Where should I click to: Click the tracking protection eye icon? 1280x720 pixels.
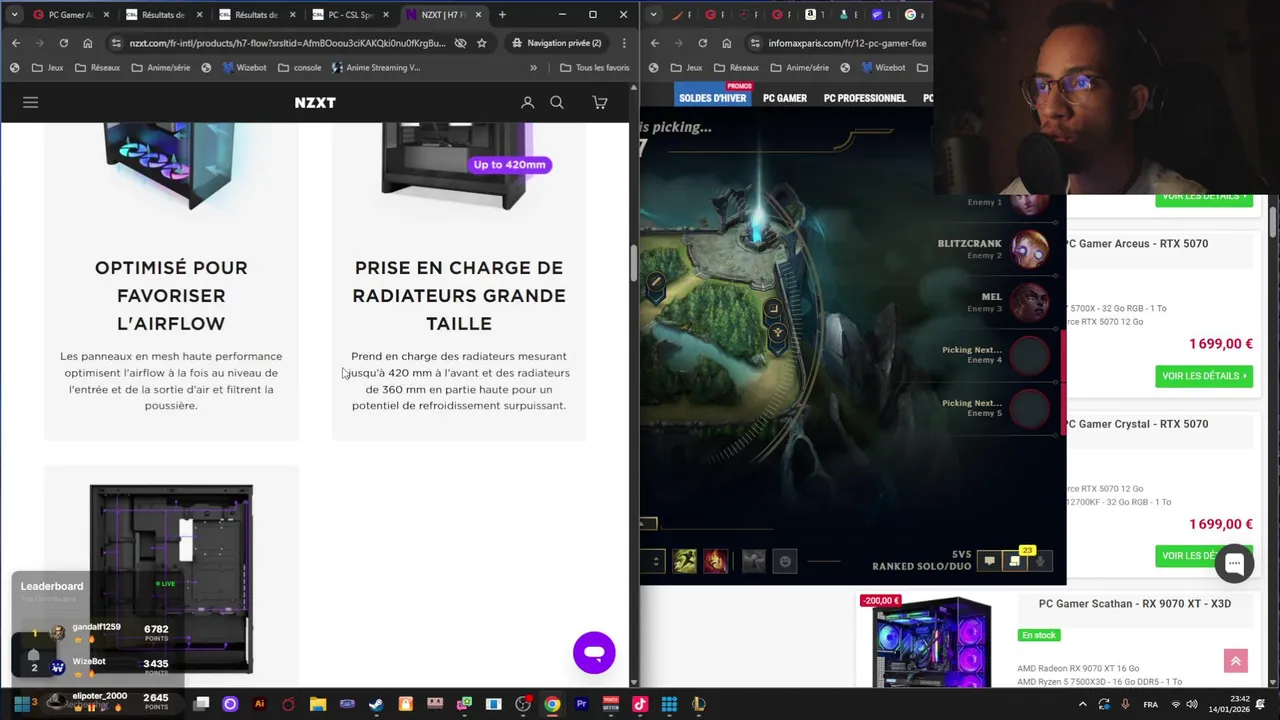point(460,43)
